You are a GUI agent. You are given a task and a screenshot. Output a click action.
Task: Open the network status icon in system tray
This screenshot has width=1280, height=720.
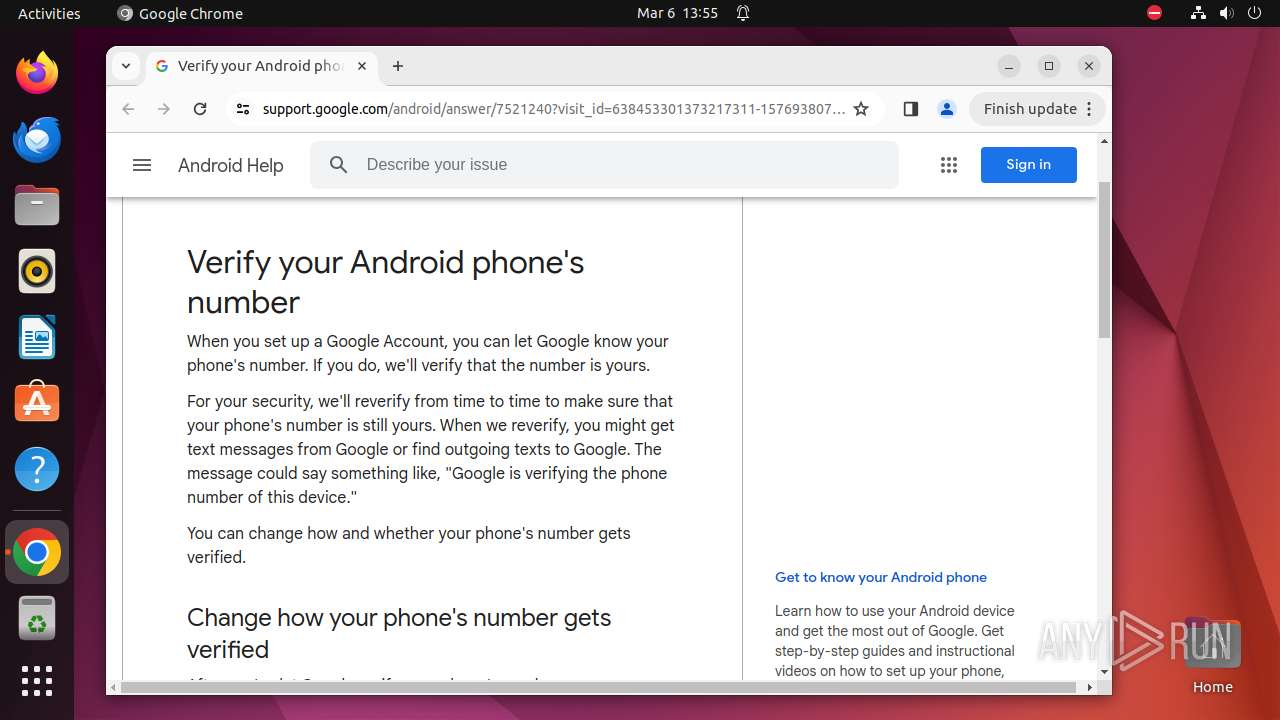pyautogui.click(x=1199, y=13)
